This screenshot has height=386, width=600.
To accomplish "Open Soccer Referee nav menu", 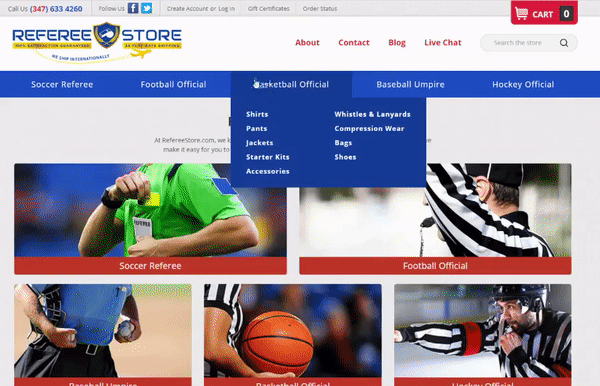I will [x=62, y=84].
